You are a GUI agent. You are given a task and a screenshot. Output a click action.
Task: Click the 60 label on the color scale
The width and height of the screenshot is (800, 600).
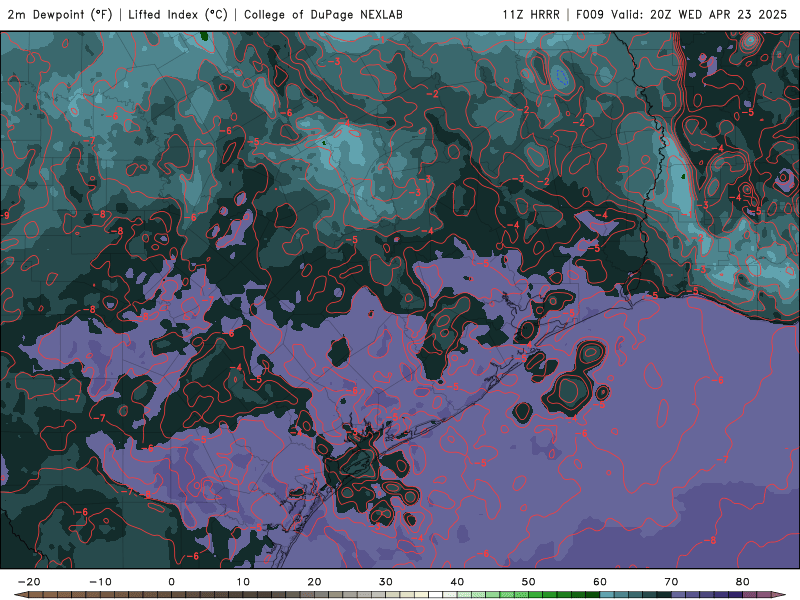coord(600,582)
